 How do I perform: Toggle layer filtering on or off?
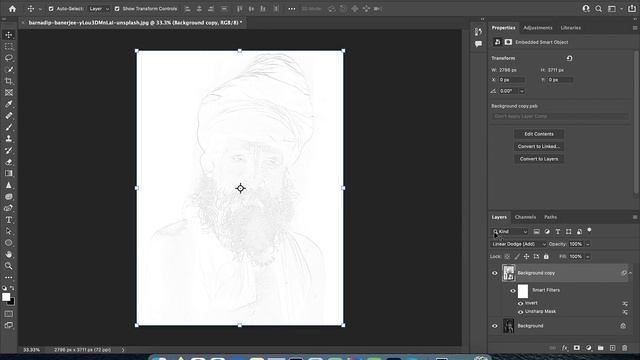point(589,231)
